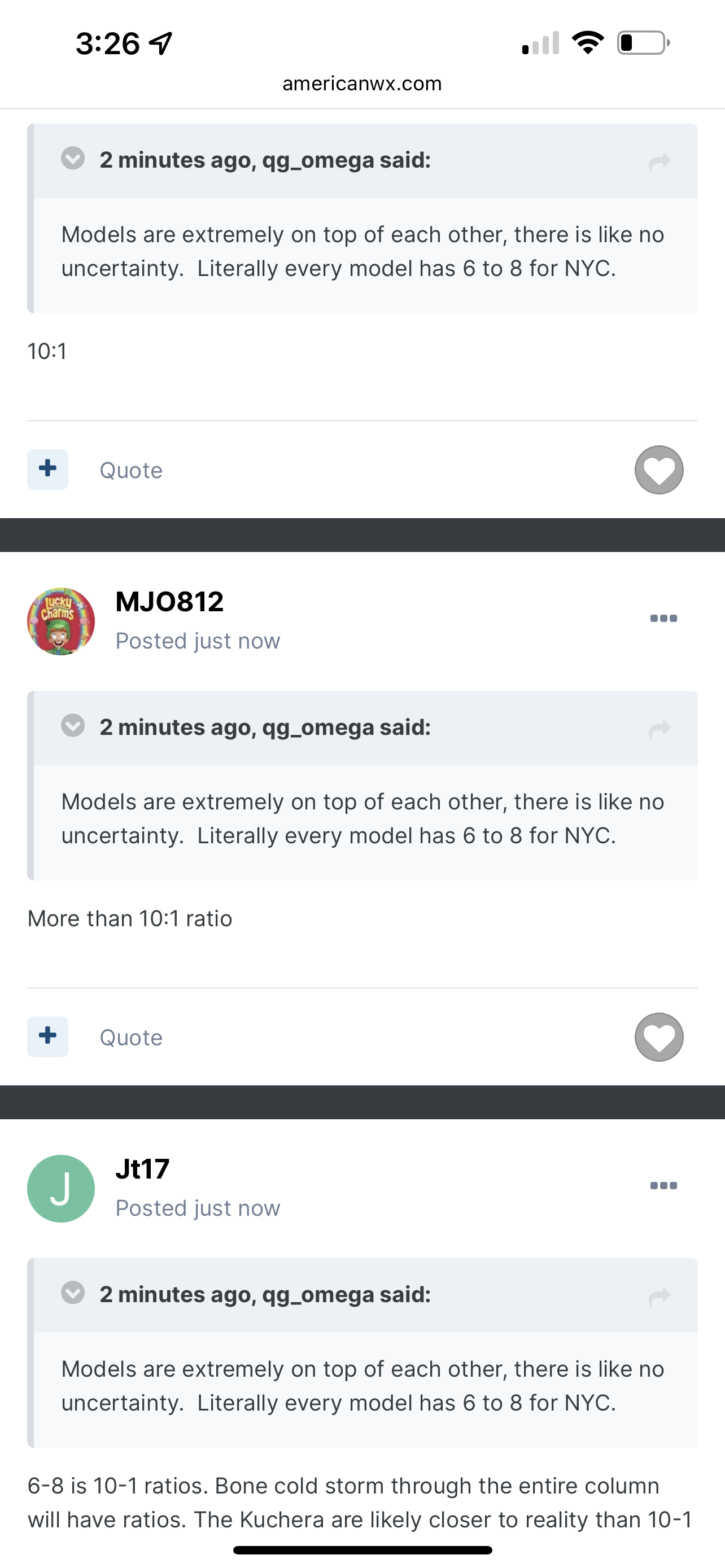
Task: Go to quoted post via top quote arrow
Action: pos(660,162)
